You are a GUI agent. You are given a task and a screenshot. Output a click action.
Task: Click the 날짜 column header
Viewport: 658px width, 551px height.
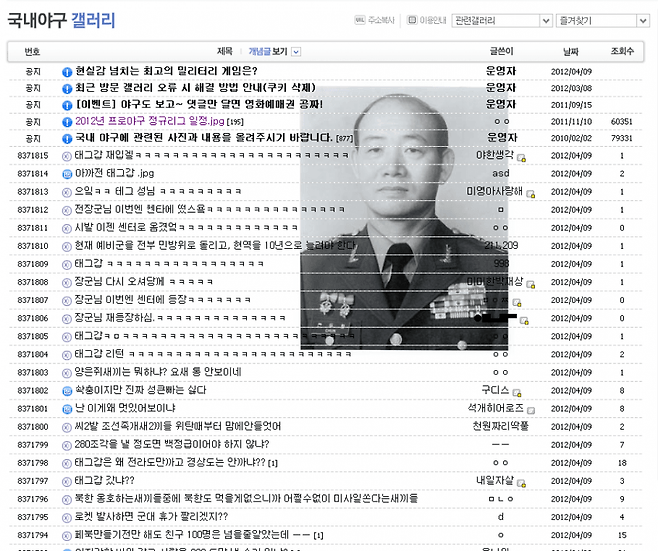570,52
